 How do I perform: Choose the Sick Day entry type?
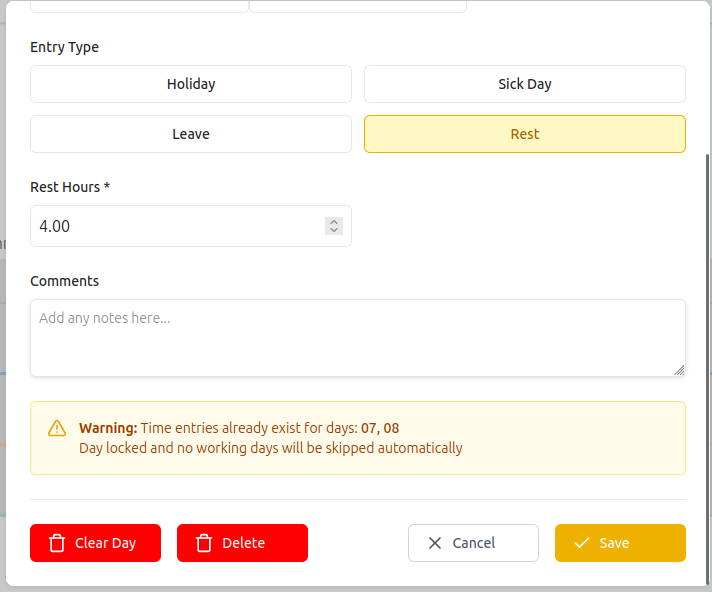[x=524, y=84]
